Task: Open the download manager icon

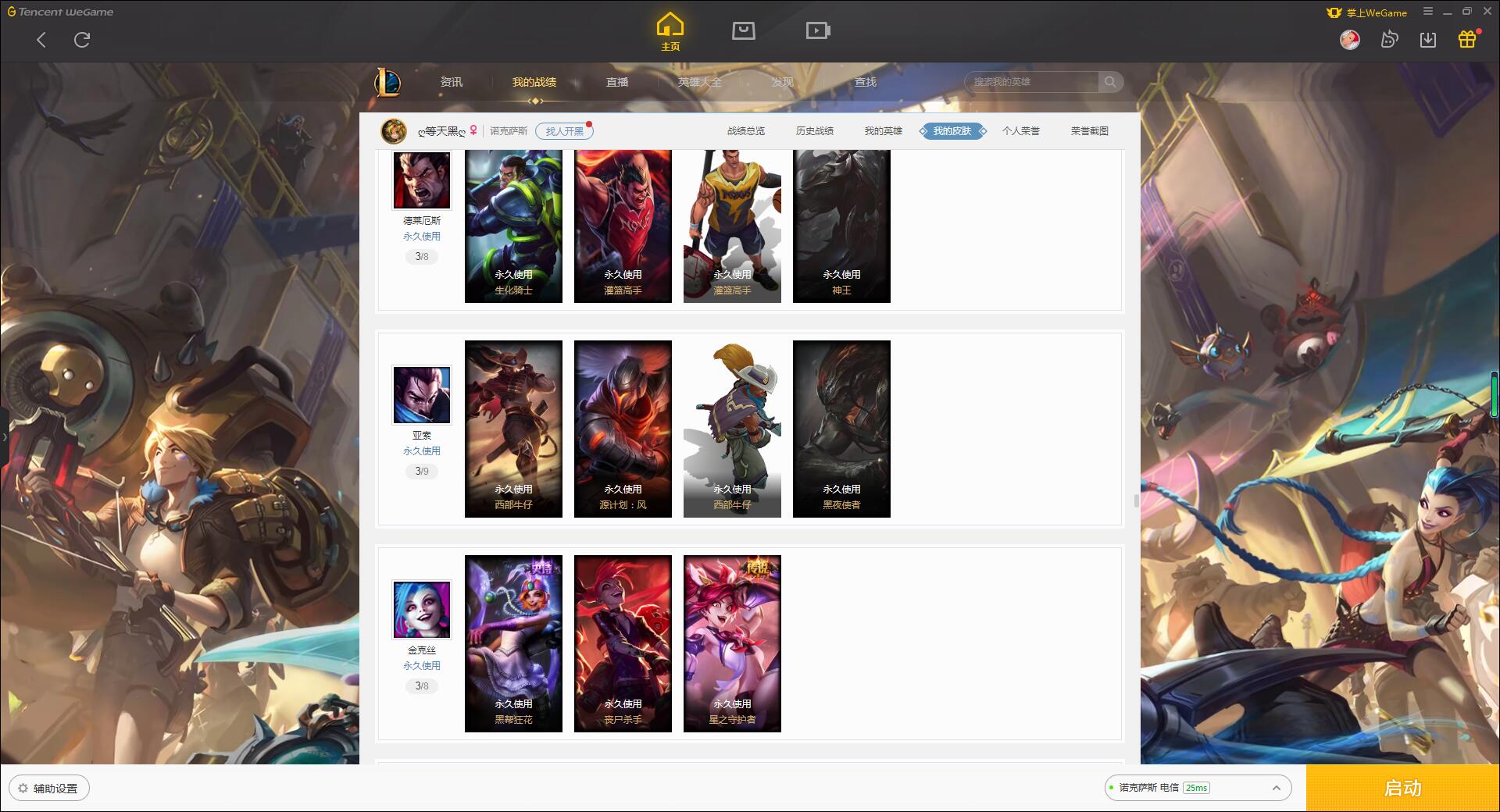Action: [x=1428, y=39]
